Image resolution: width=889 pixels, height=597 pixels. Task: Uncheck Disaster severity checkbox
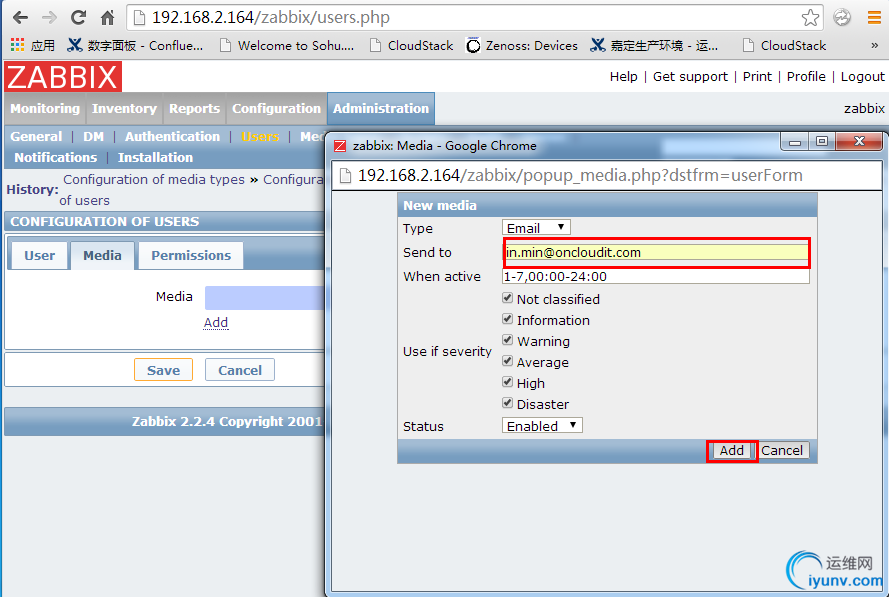click(507, 403)
